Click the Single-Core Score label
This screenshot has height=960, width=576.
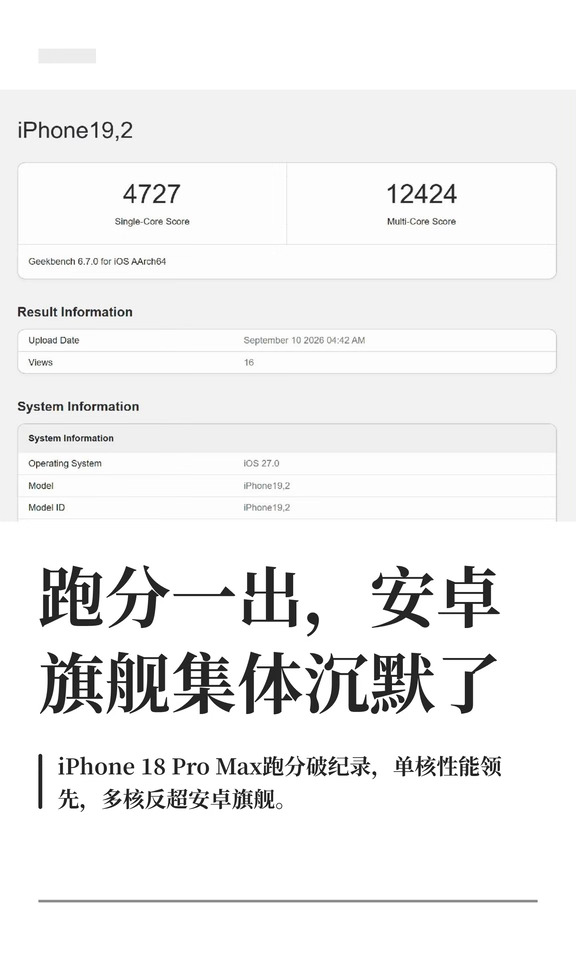tap(152, 222)
